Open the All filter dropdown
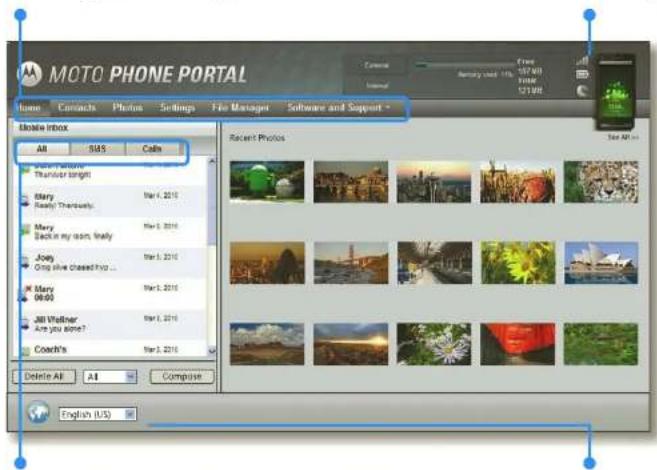657x470 pixels. click(x=110, y=377)
